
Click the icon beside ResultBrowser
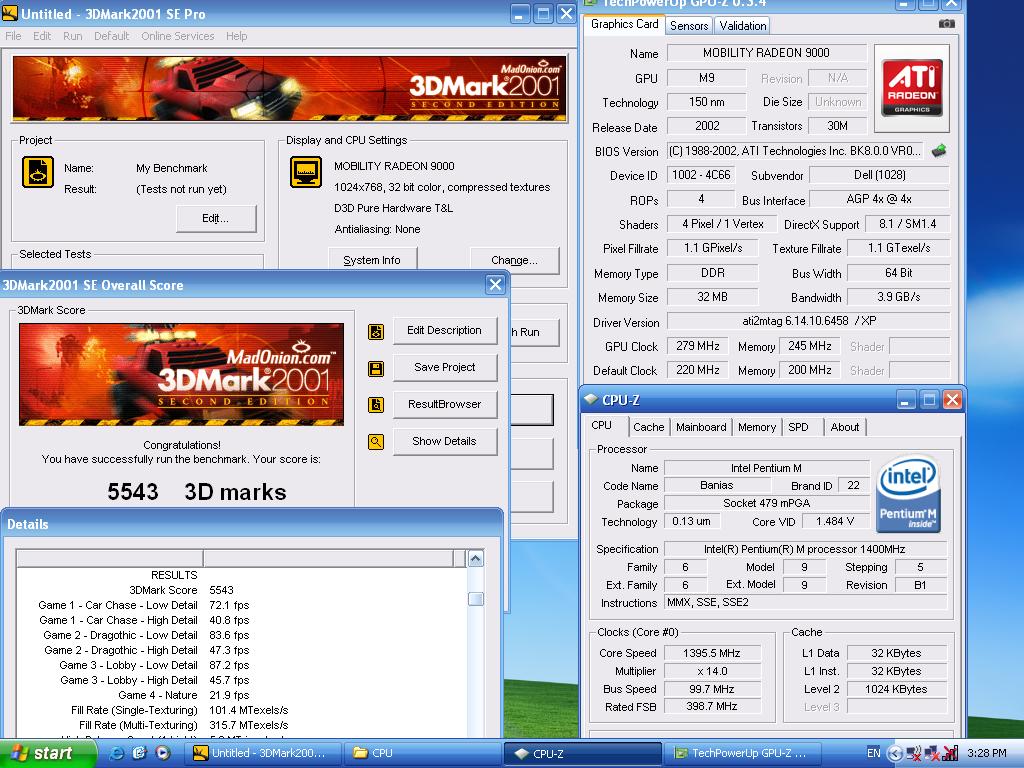pyautogui.click(x=376, y=405)
